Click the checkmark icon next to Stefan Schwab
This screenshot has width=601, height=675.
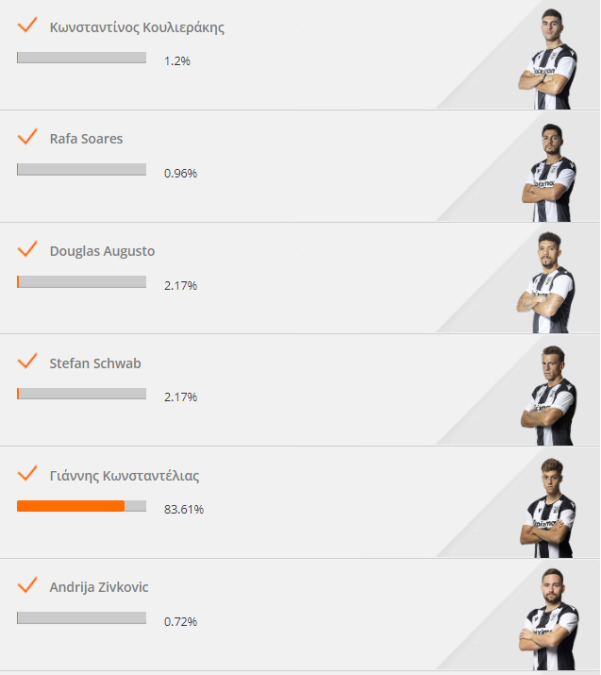[x=27, y=361]
